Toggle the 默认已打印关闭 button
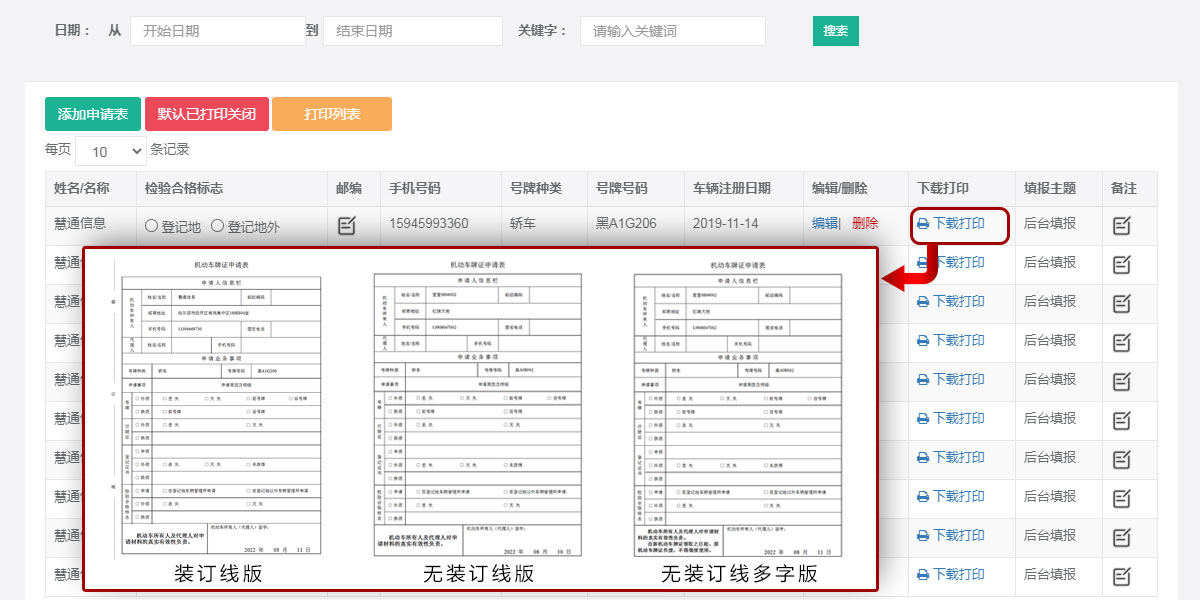This screenshot has width=1200, height=600. [x=206, y=114]
